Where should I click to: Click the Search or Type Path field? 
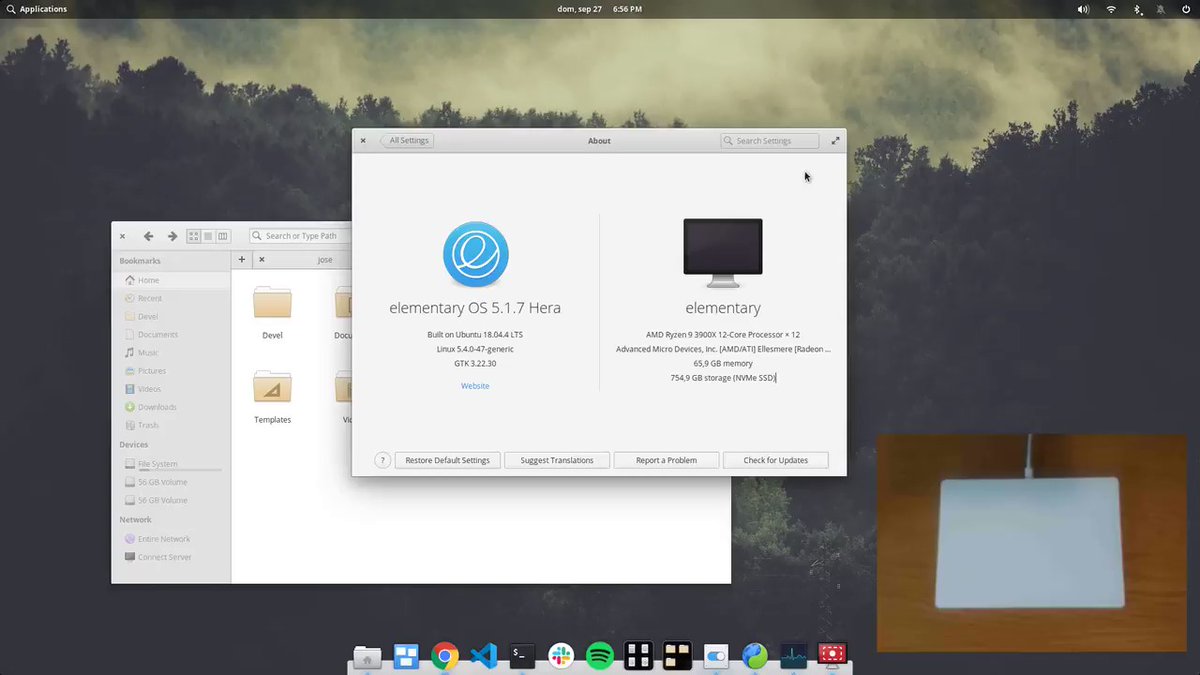click(300, 236)
